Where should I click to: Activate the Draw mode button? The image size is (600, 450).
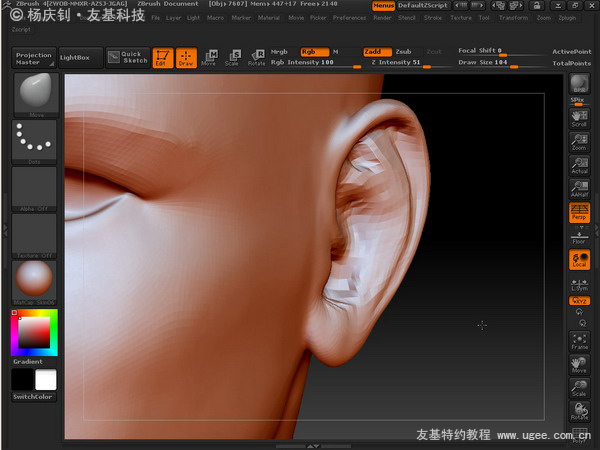186,58
